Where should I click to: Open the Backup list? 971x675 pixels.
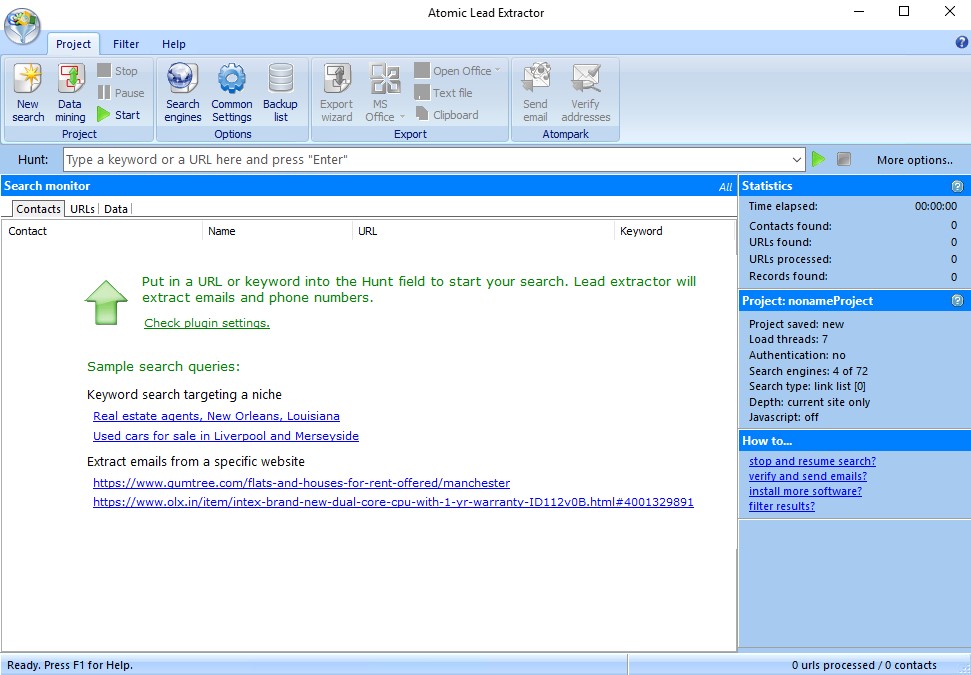280,92
